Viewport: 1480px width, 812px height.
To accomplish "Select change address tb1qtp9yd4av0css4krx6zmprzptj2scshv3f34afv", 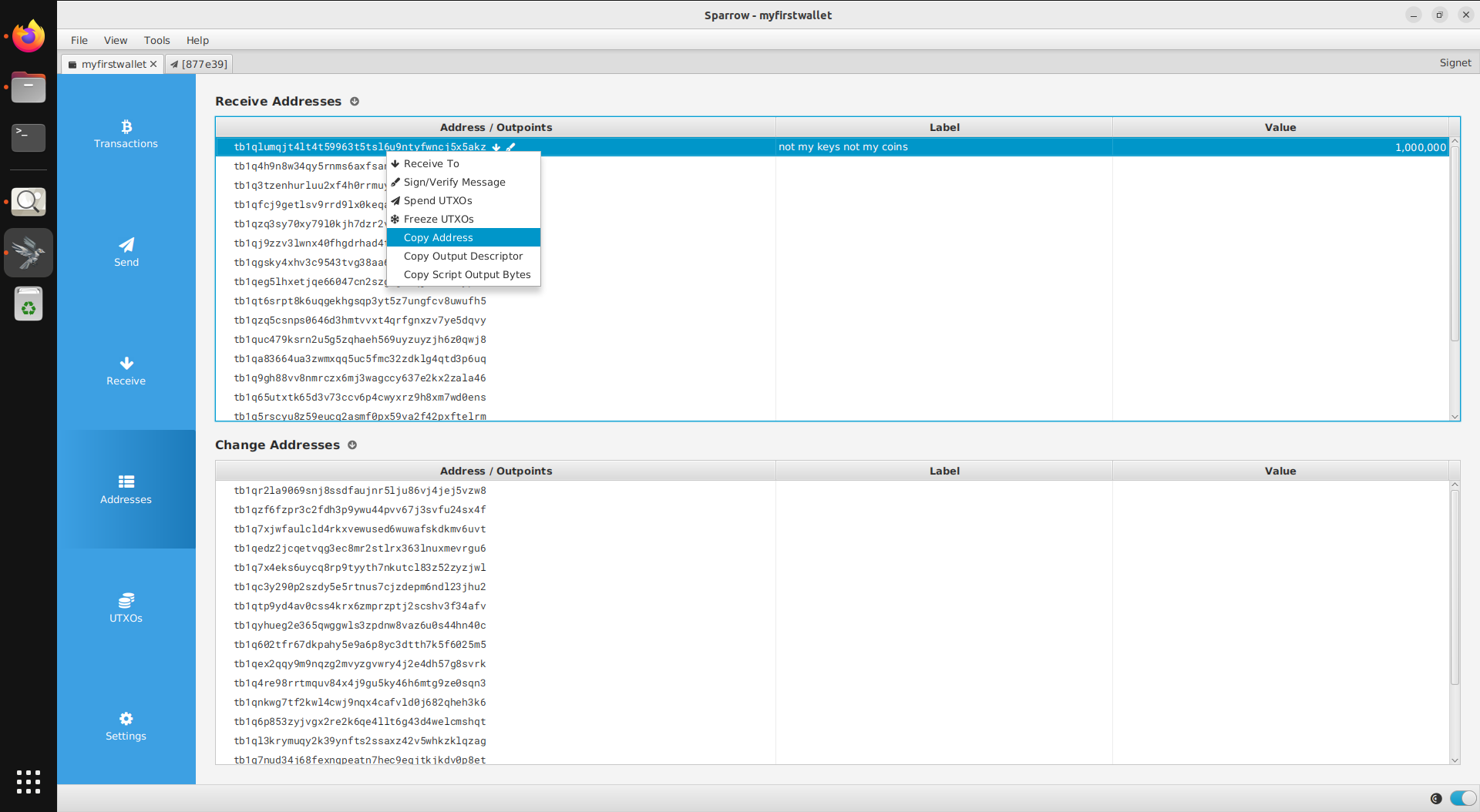I will pos(360,606).
